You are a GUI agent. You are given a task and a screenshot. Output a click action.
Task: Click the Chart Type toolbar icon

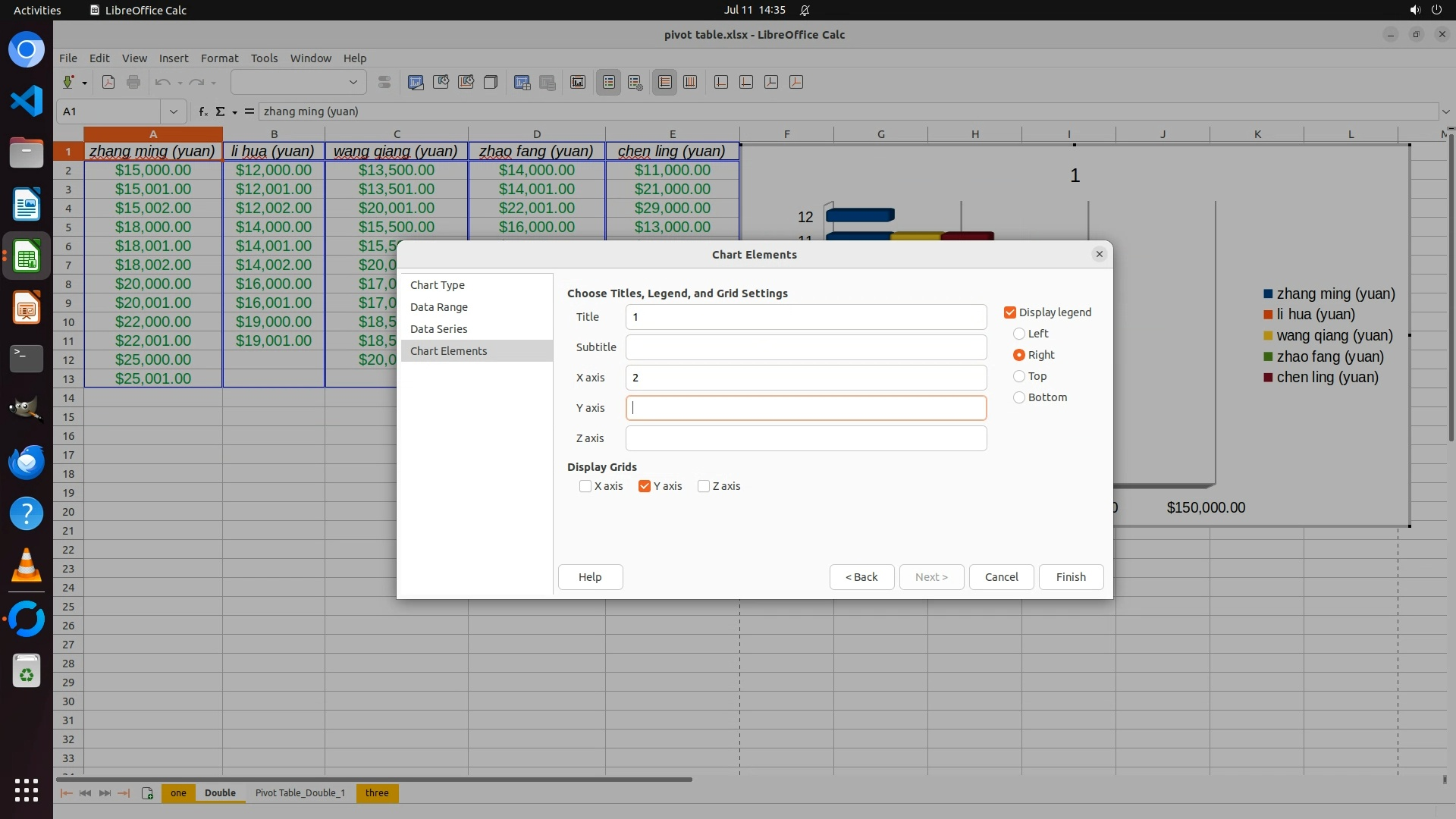click(x=416, y=83)
